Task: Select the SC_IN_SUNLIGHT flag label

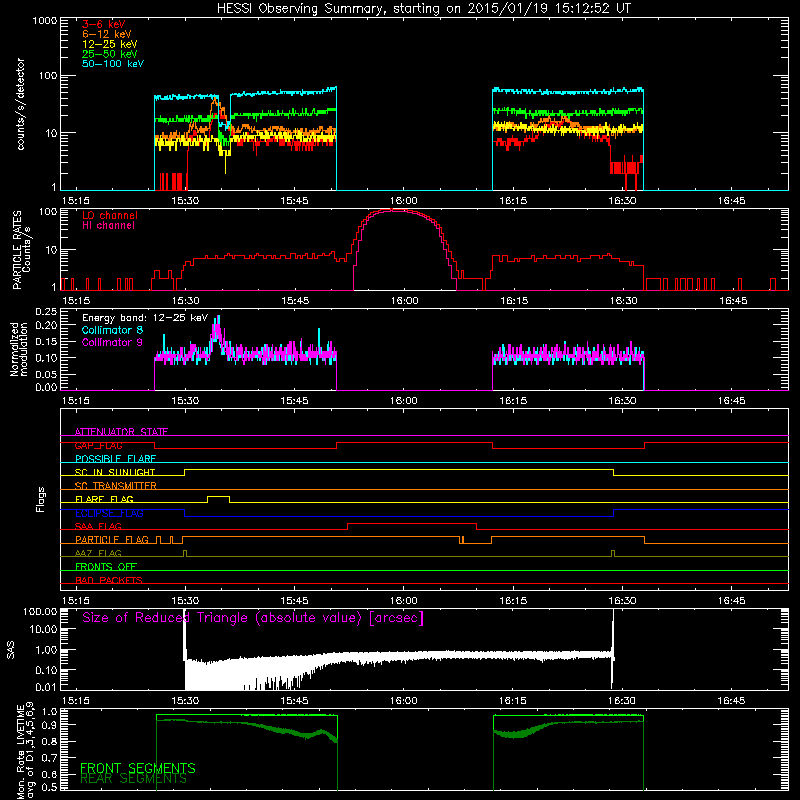Action: click(115, 472)
